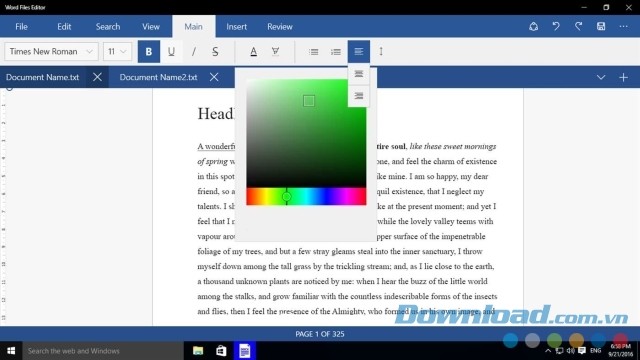The image size is (640, 360).
Task: Click the color selection square marker
Action: click(309, 101)
